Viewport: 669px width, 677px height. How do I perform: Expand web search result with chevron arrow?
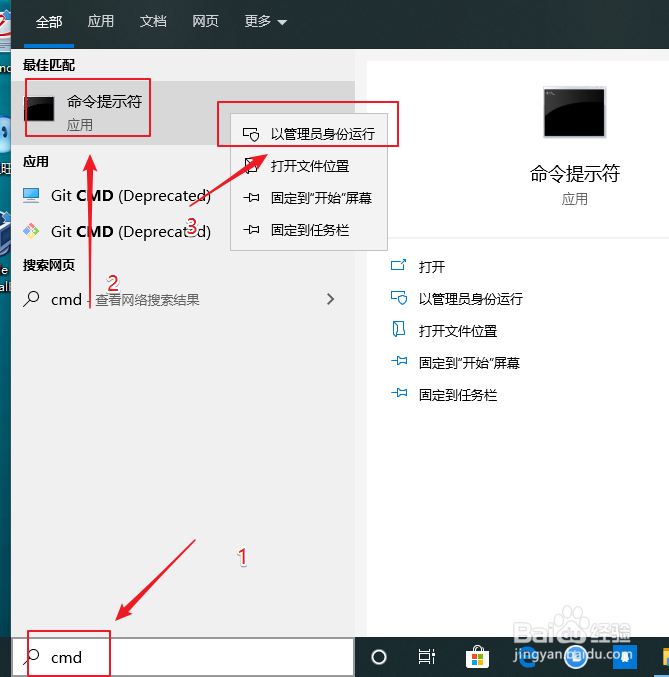pos(330,299)
